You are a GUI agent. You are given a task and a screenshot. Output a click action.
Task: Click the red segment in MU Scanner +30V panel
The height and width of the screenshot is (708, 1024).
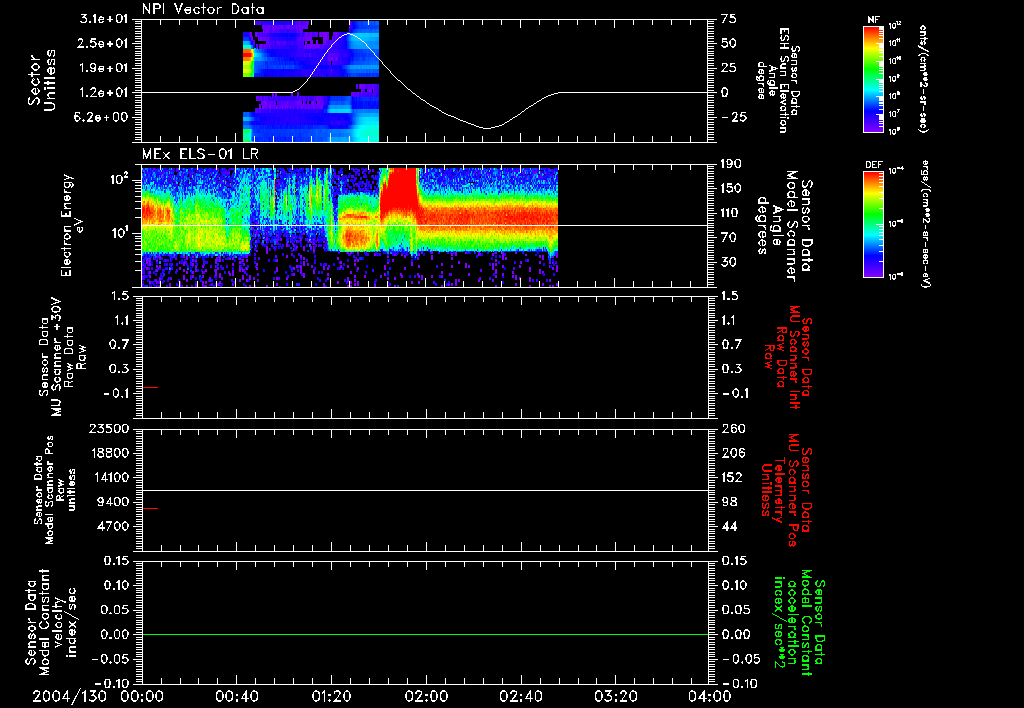pyautogui.click(x=150, y=387)
